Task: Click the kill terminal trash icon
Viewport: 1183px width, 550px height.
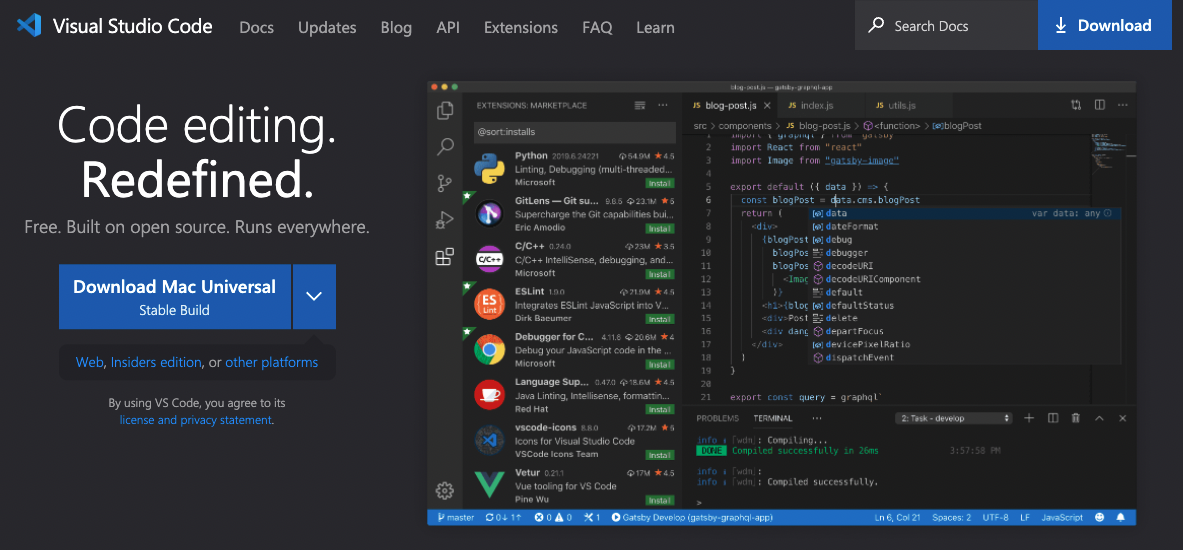Action: [1076, 418]
